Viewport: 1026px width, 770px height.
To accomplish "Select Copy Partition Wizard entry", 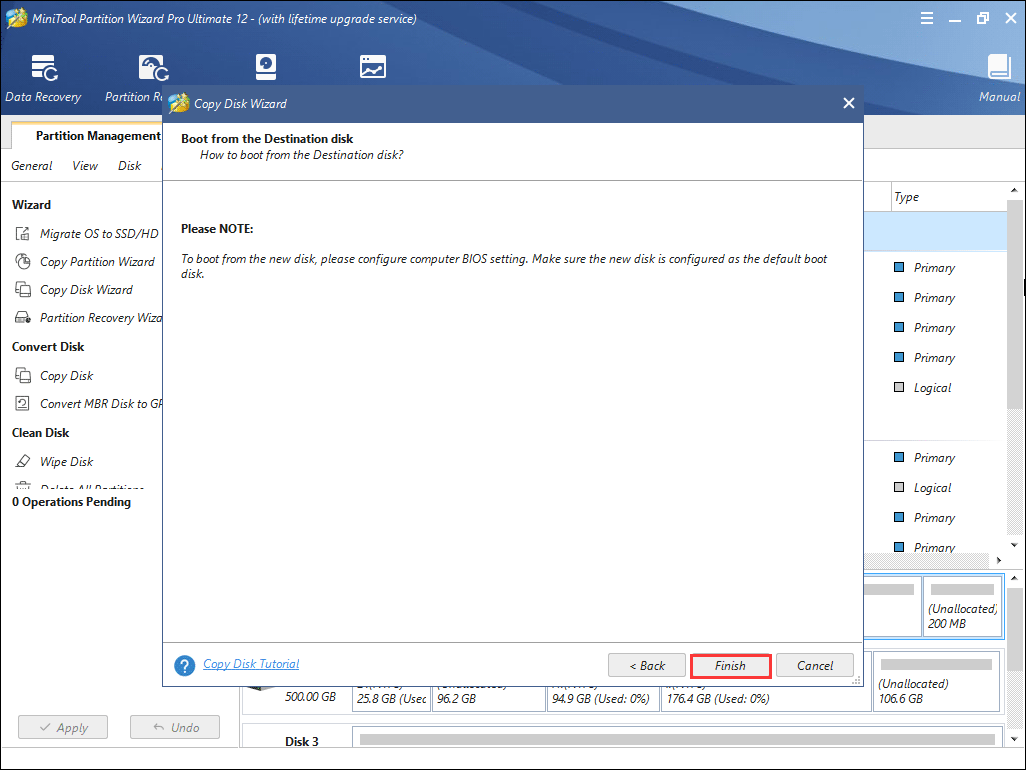I will (x=97, y=262).
